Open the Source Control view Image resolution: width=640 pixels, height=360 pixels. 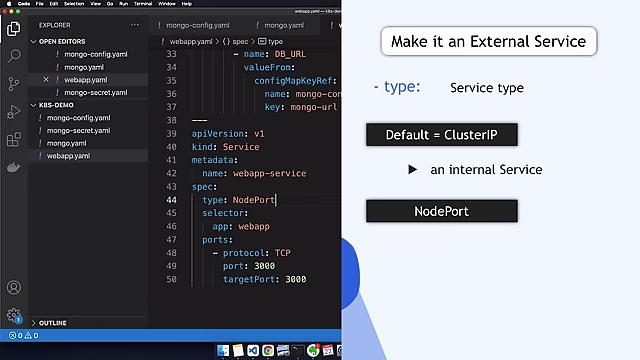[13, 84]
